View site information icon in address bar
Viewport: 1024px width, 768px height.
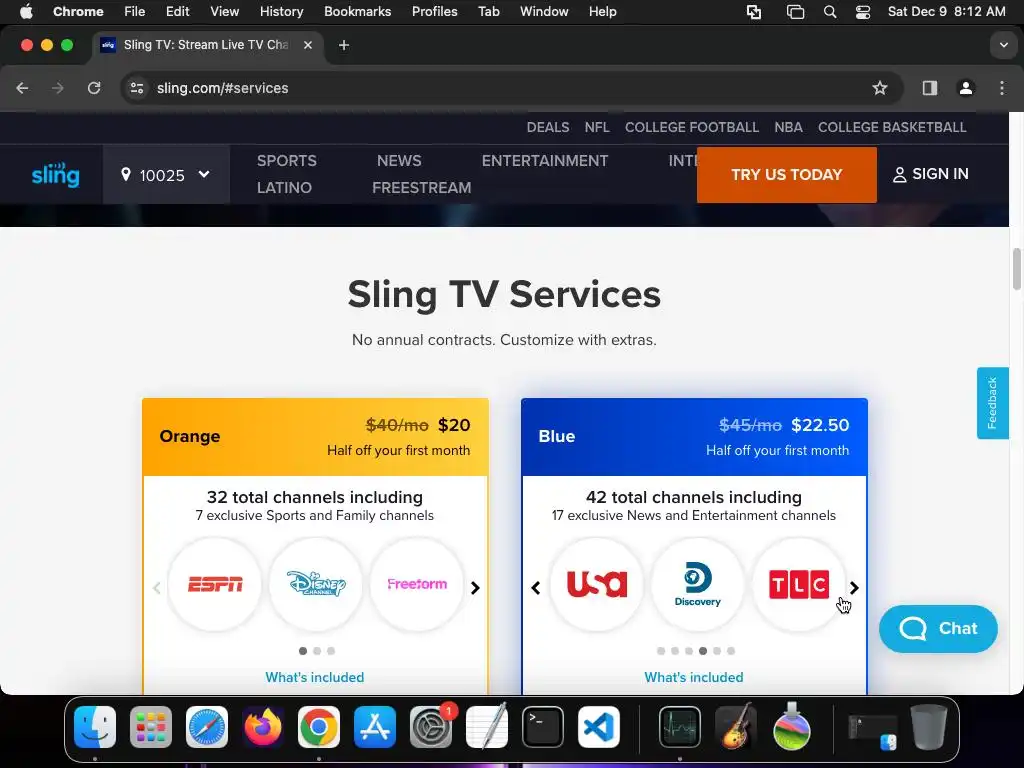[136, 88]
